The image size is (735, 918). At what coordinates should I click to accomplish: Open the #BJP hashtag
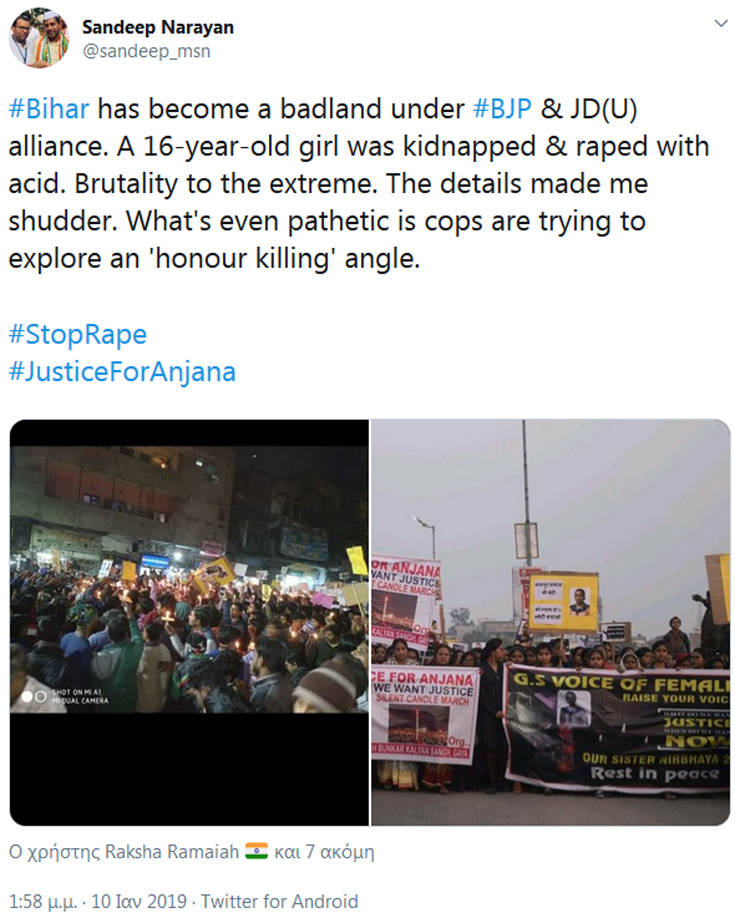pyautogui.click(x=502, y=109)
